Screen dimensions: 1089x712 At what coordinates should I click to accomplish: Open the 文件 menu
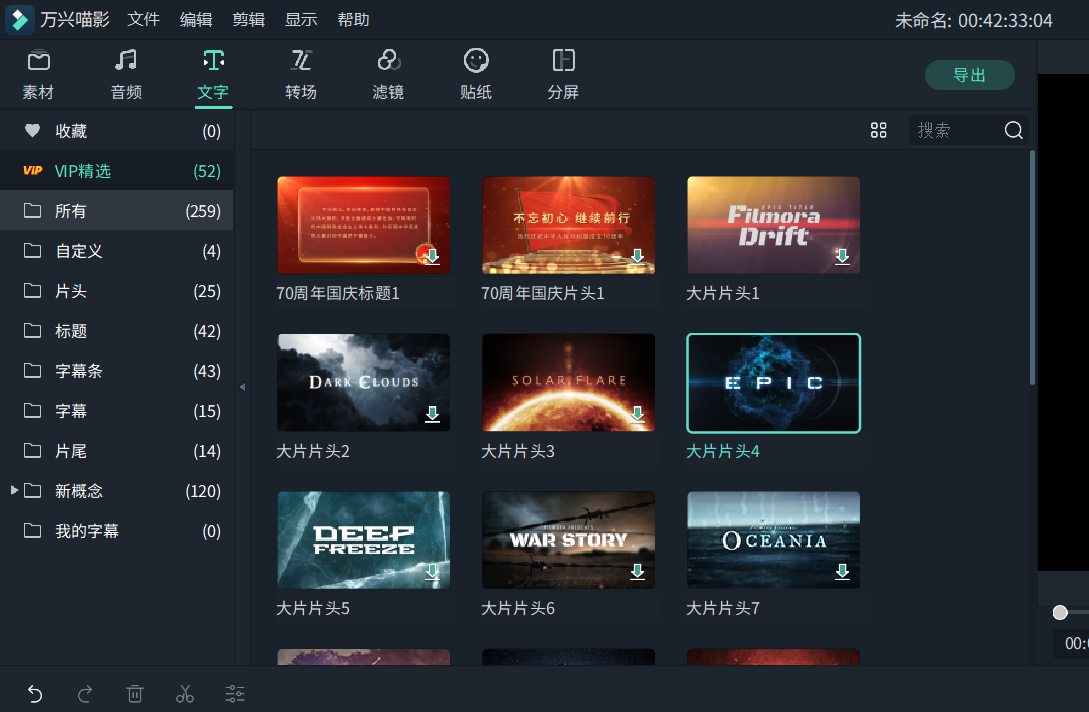[x=144, y=20]
